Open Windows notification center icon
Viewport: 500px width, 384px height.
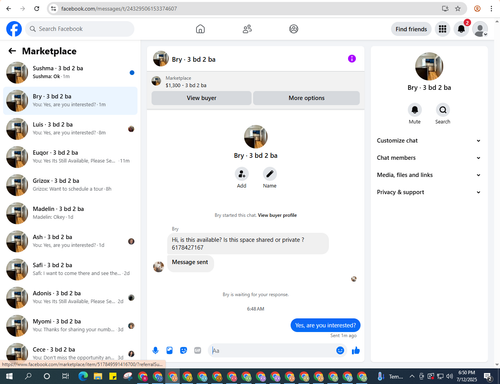(x=488, y=377)
